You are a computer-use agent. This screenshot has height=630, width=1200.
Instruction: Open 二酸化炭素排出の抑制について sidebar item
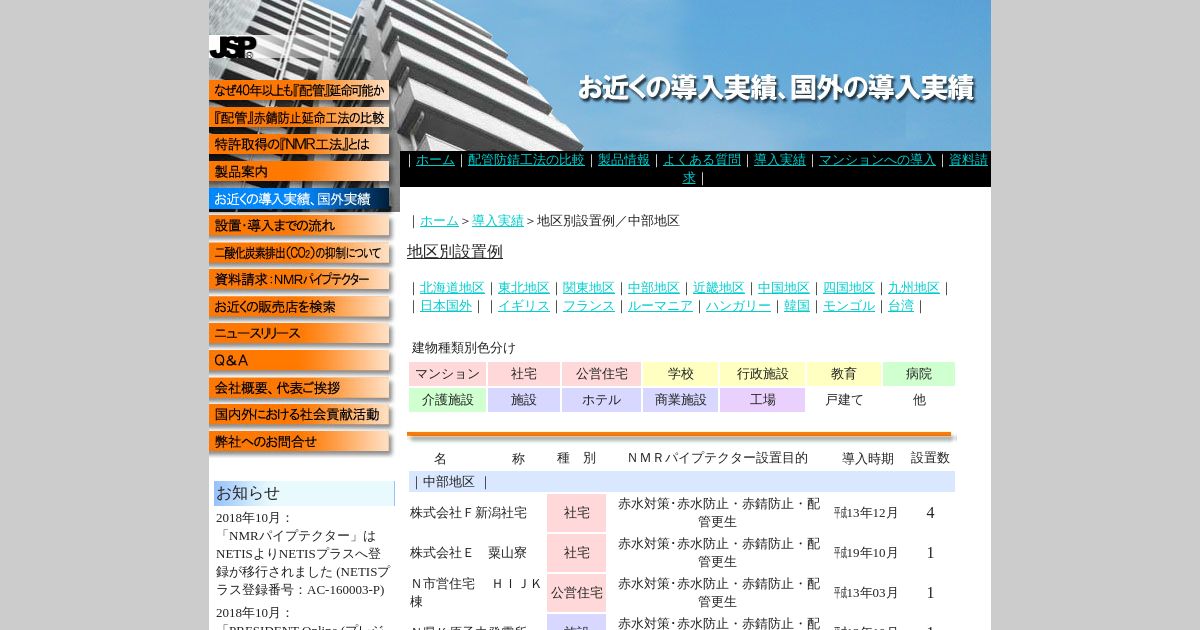coord(299,253)
